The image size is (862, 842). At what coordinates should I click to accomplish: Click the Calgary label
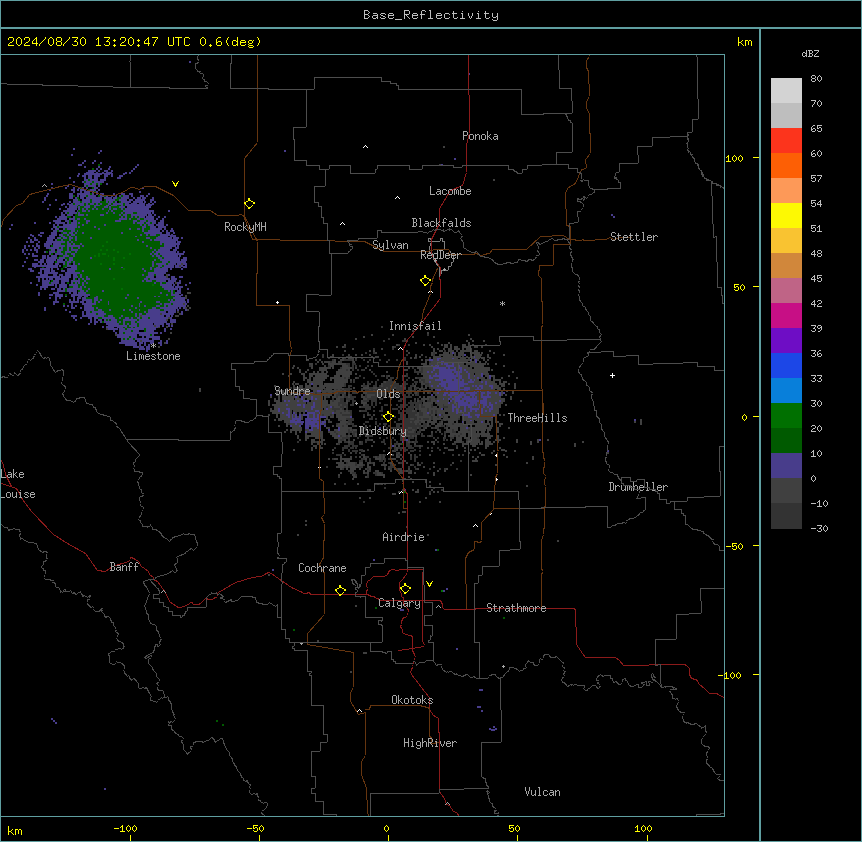click(x=399, y=603)
